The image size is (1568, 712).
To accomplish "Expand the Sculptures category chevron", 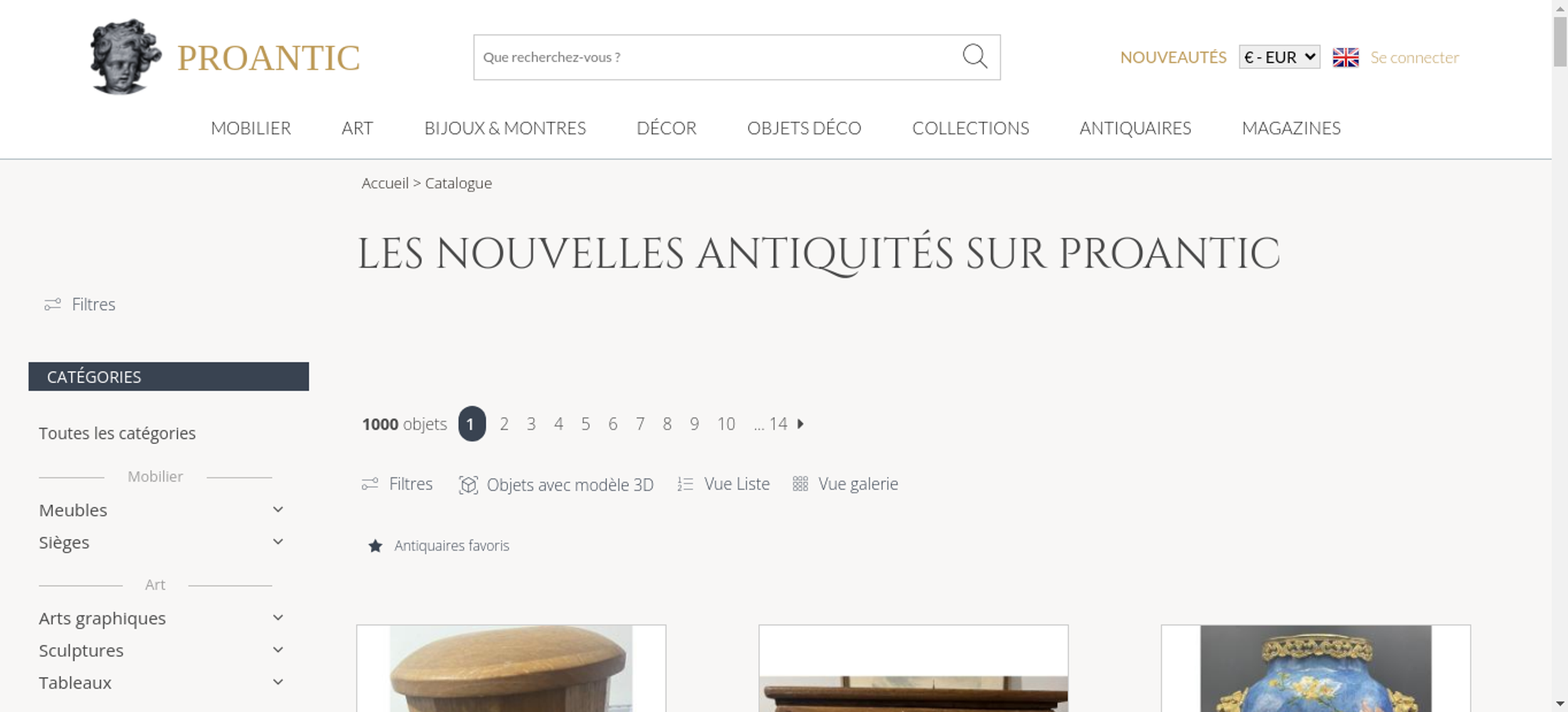I will click(x=278, y=650).
